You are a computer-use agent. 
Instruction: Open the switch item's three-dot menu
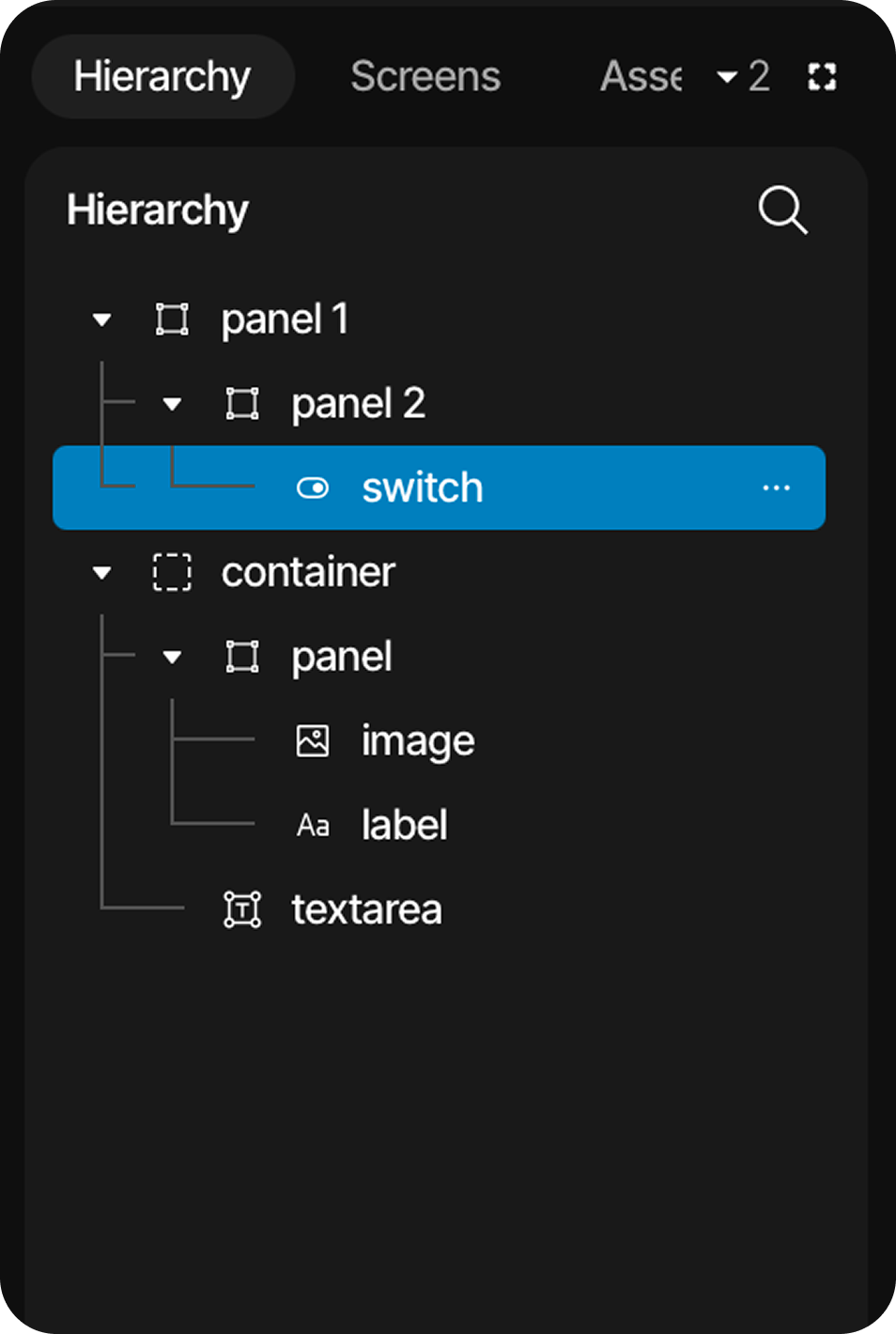(777, 489)
